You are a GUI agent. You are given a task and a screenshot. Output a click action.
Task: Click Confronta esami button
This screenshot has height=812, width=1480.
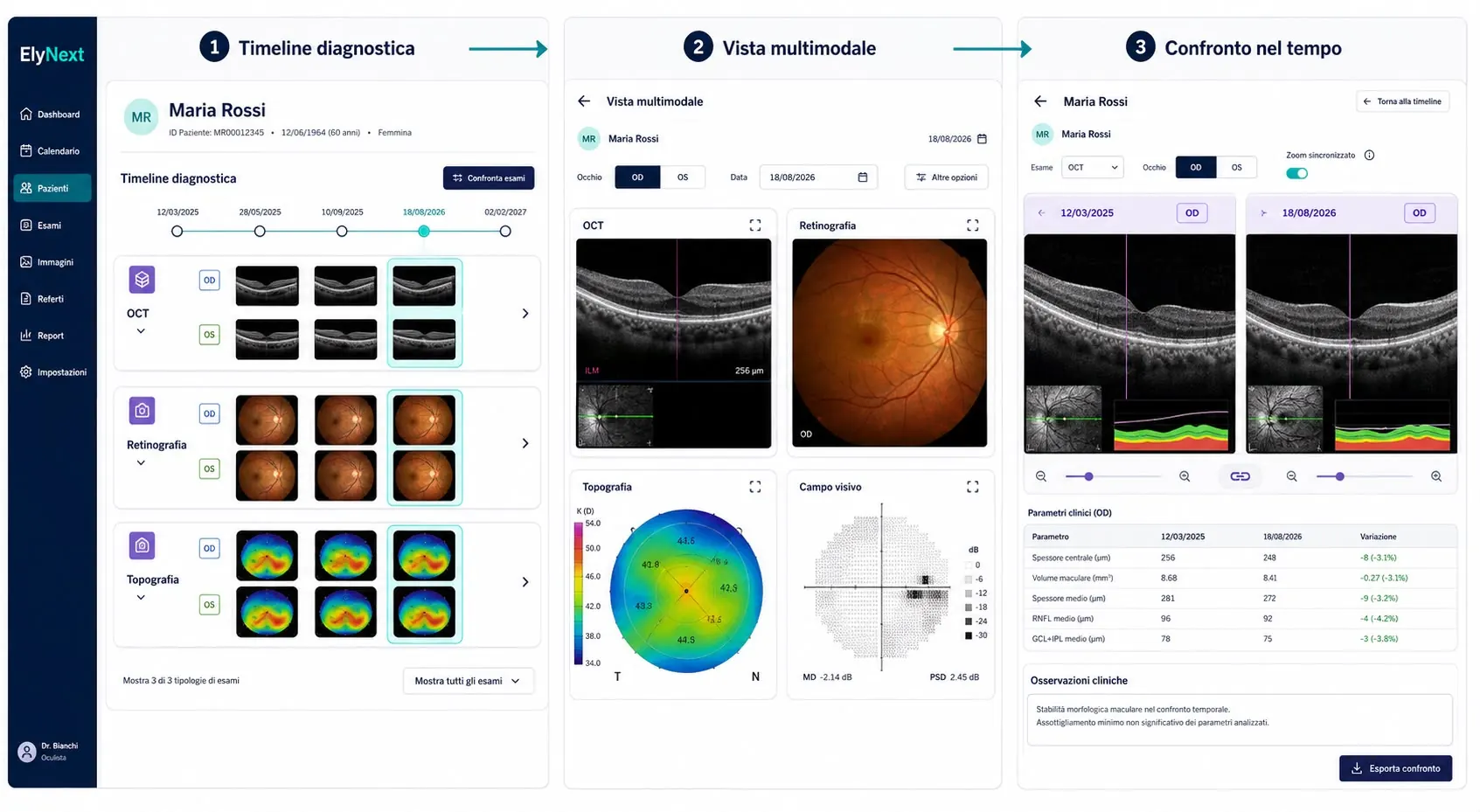pos(489,178)
